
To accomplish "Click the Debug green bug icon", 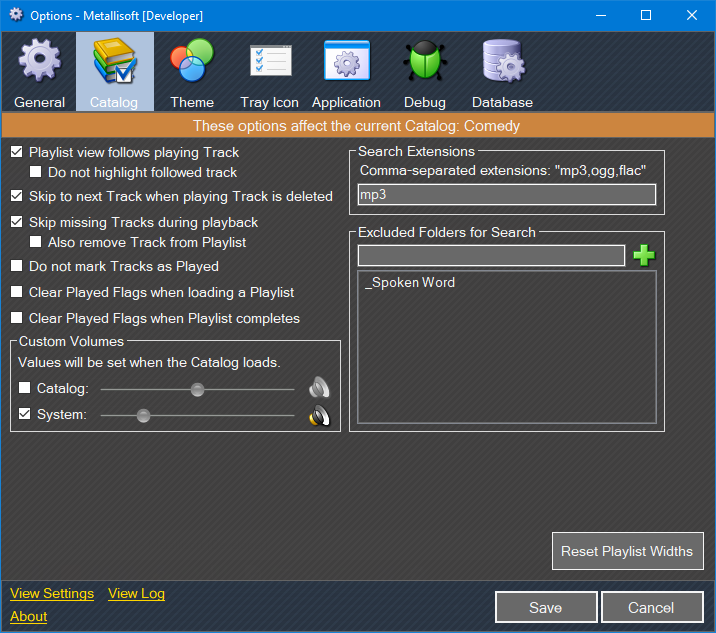I will tap(425, 62).
